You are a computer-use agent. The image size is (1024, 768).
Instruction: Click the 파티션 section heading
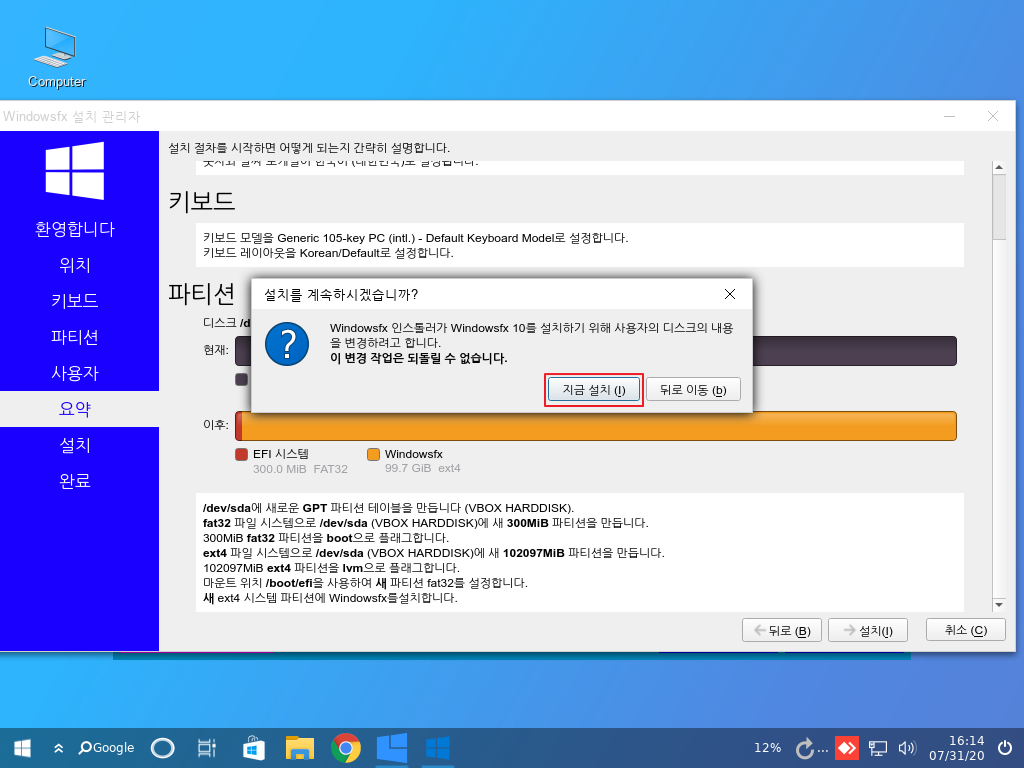tap(201, 294)
